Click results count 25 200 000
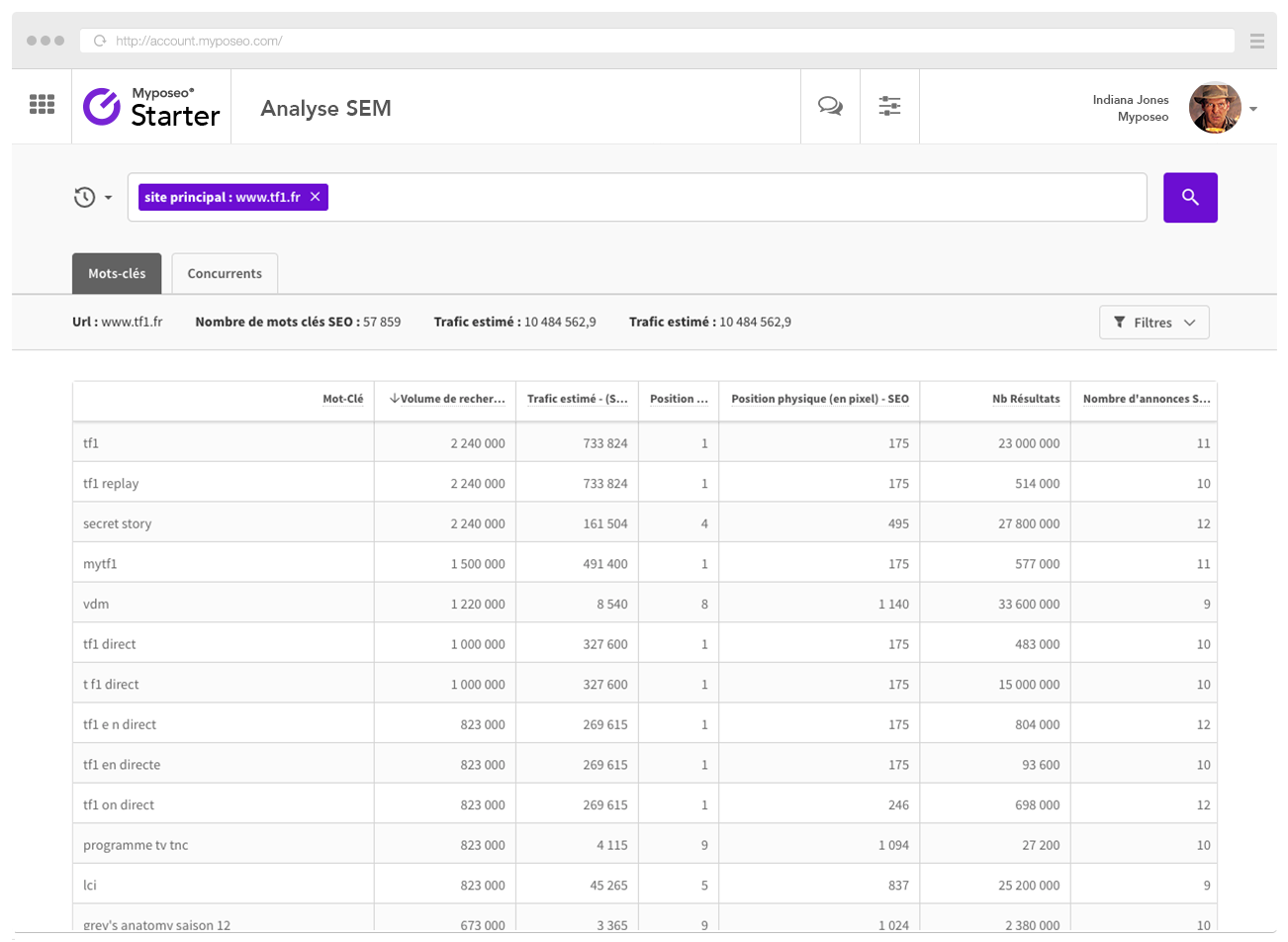The width and height of the screenshot is (1288, 942). coord(1029,886)
